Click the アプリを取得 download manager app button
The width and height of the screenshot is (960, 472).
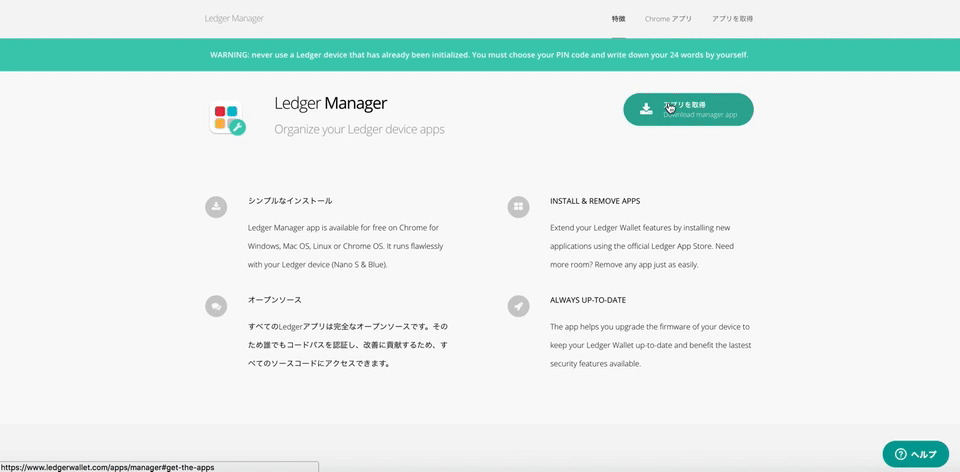[688, 110]
